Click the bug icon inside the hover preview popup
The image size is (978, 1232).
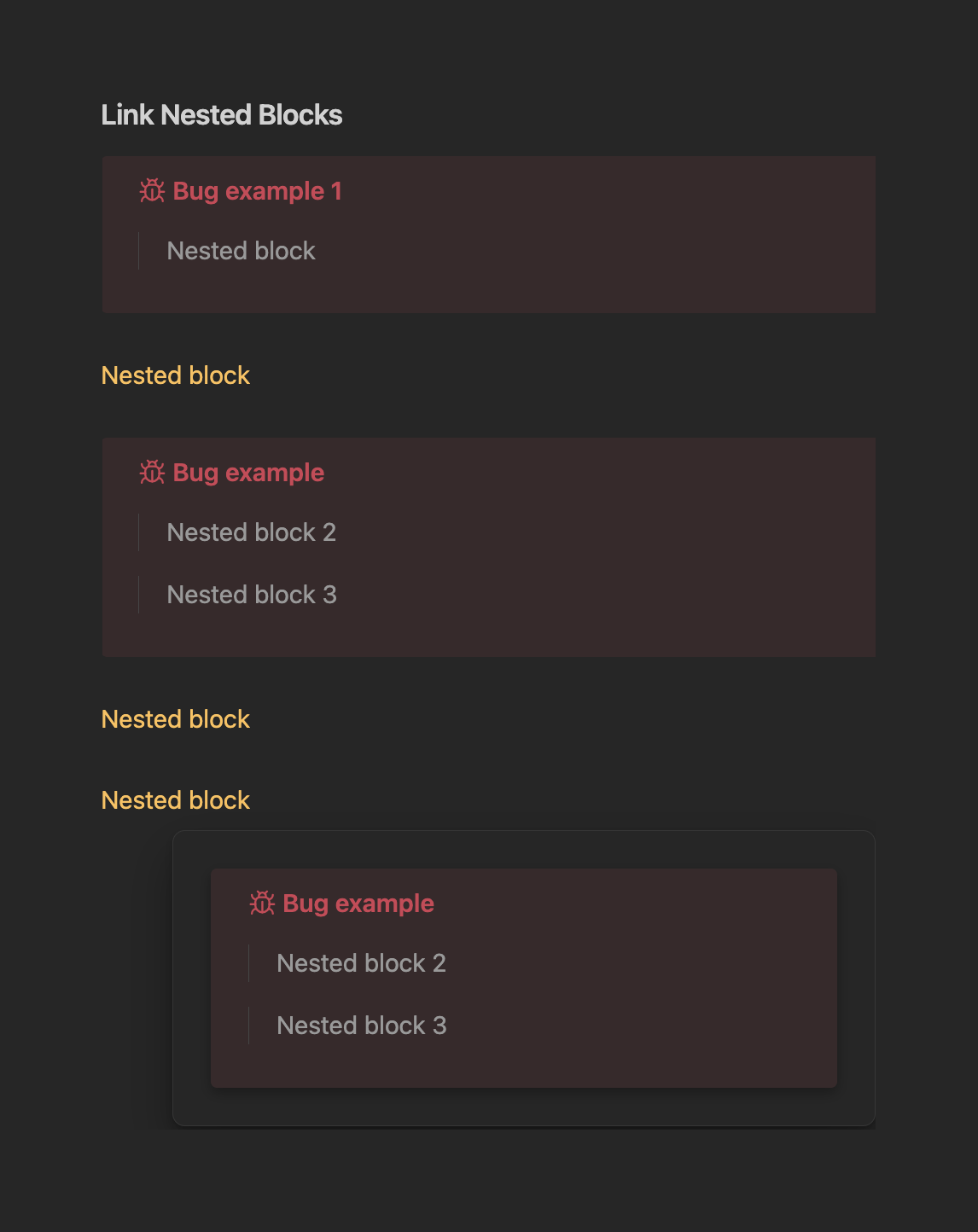click(262, 903)
